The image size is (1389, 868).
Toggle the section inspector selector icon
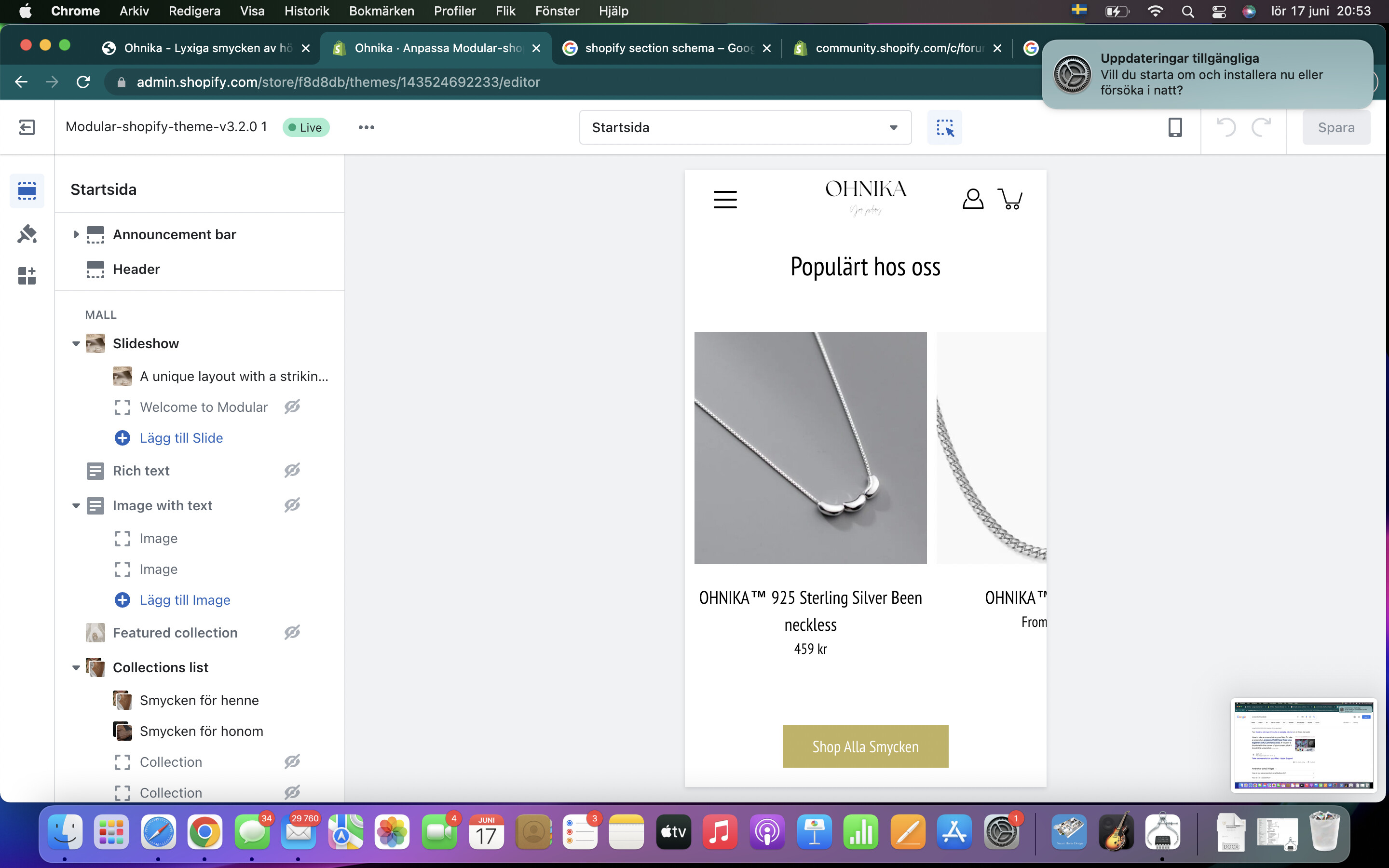(944, 127)
